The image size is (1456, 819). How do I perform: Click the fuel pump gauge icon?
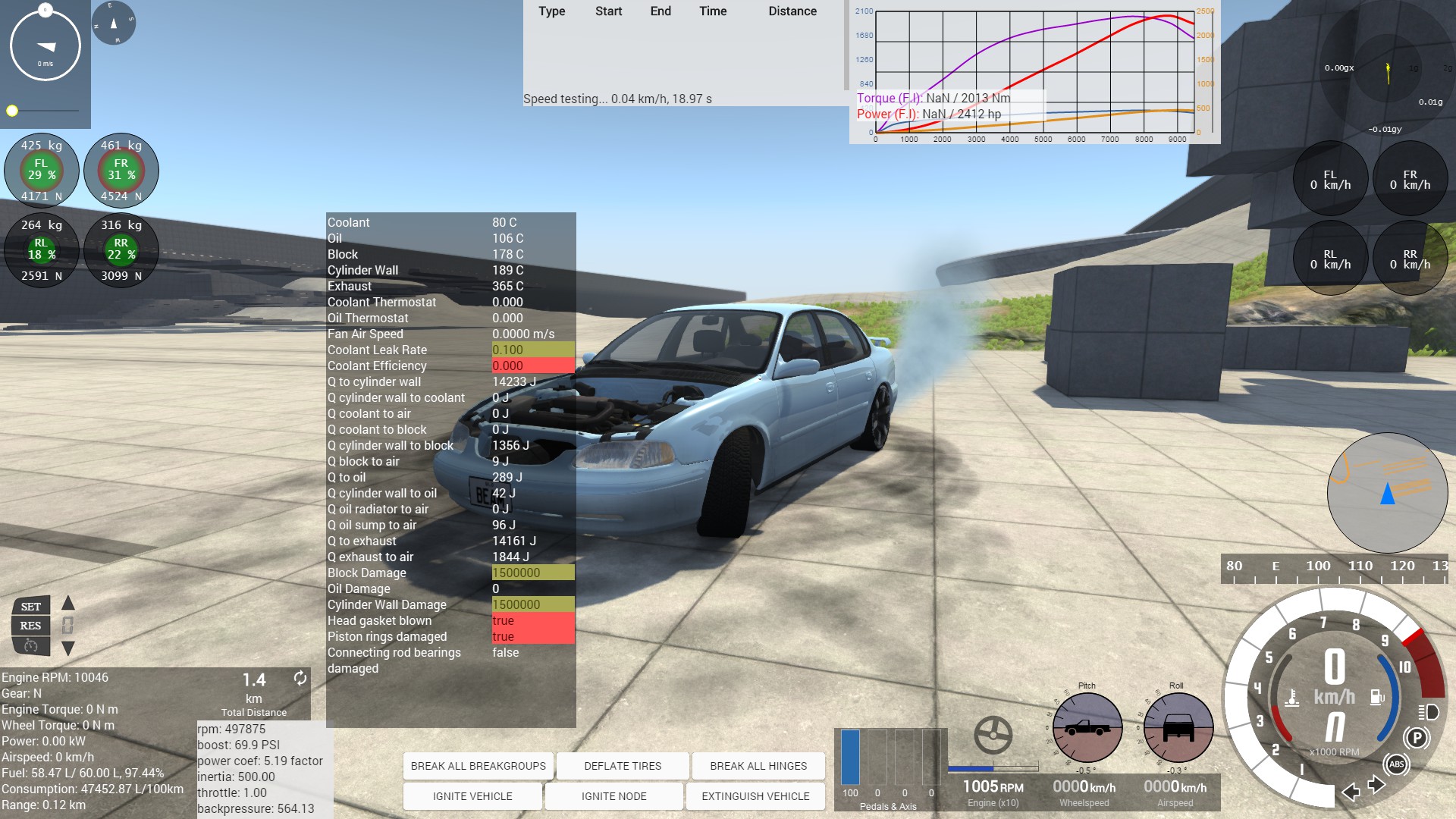pos(1377,697)
